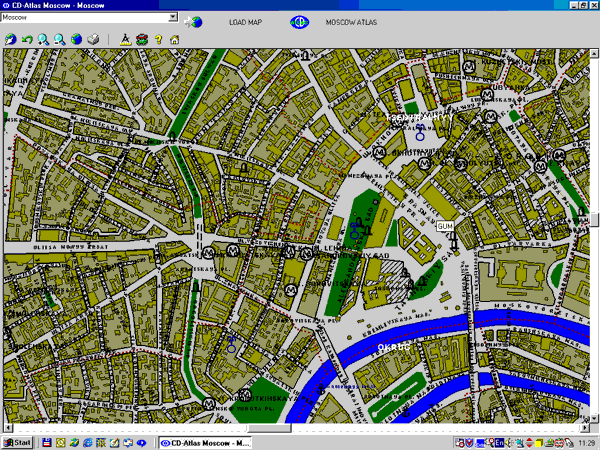Click the Internet Explorer quick launch icon
This screenshot has height=450, width=600.
click(88, 443)
